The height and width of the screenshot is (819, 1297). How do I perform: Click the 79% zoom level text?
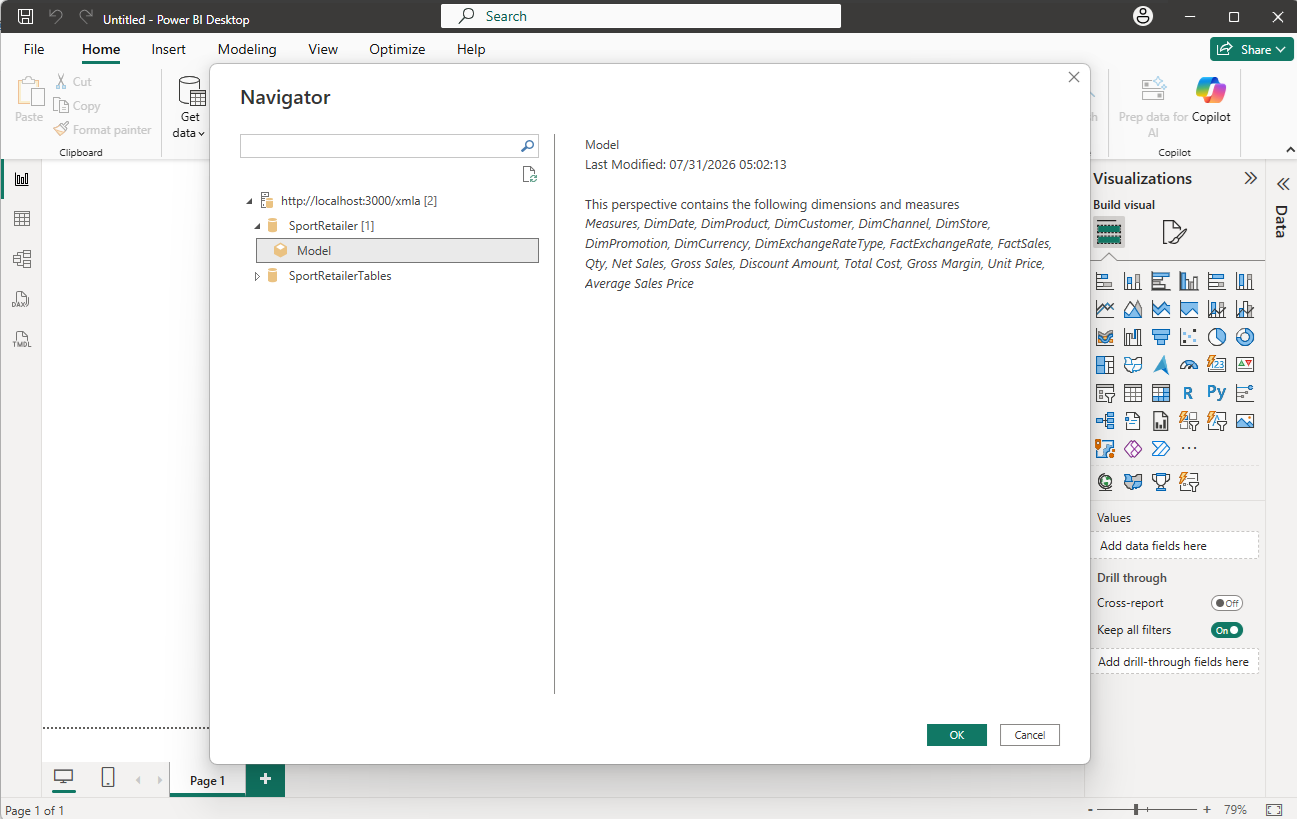1235,809
